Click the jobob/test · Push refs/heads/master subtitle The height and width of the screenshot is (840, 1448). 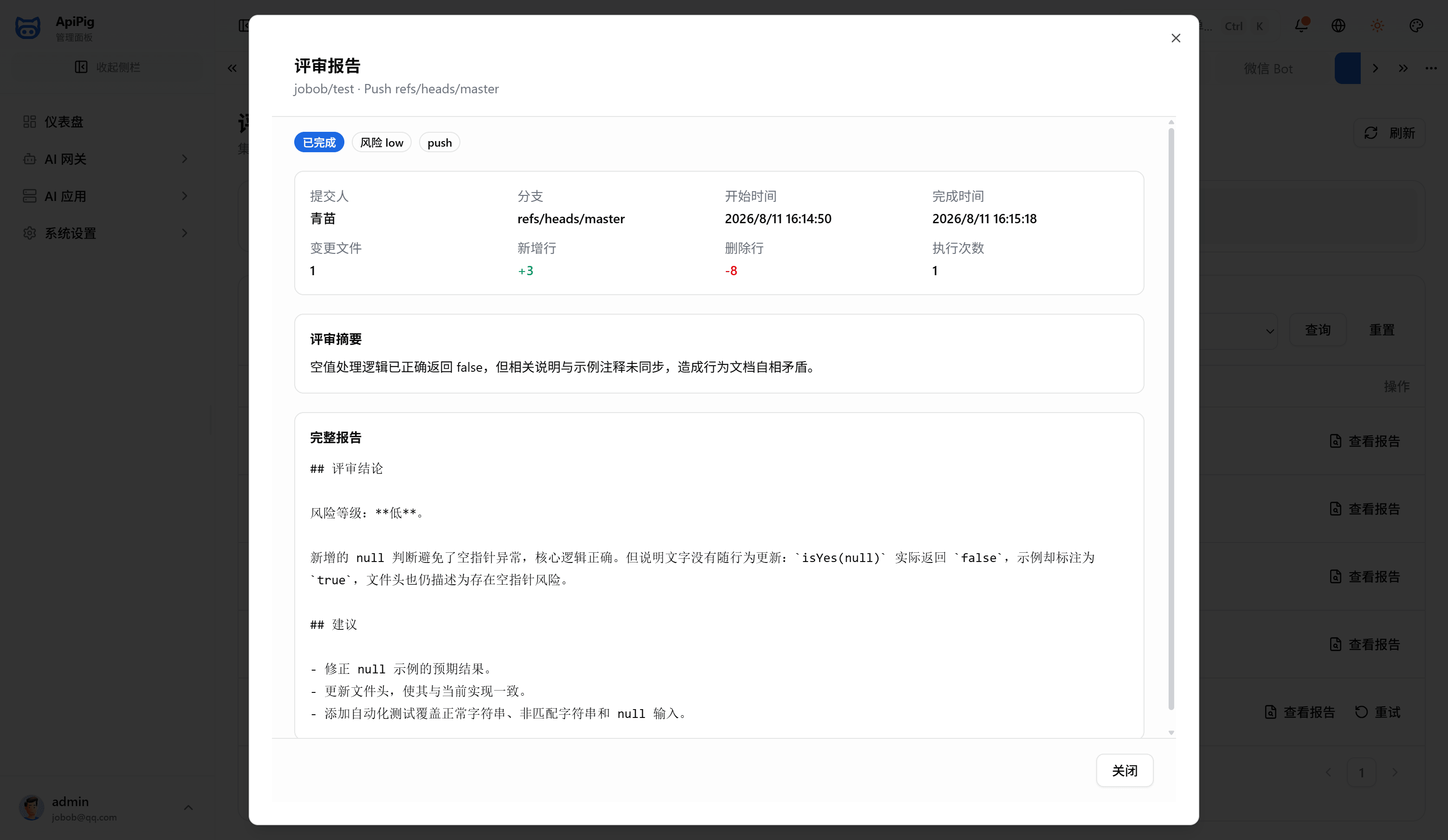click(x=396, y=89)
